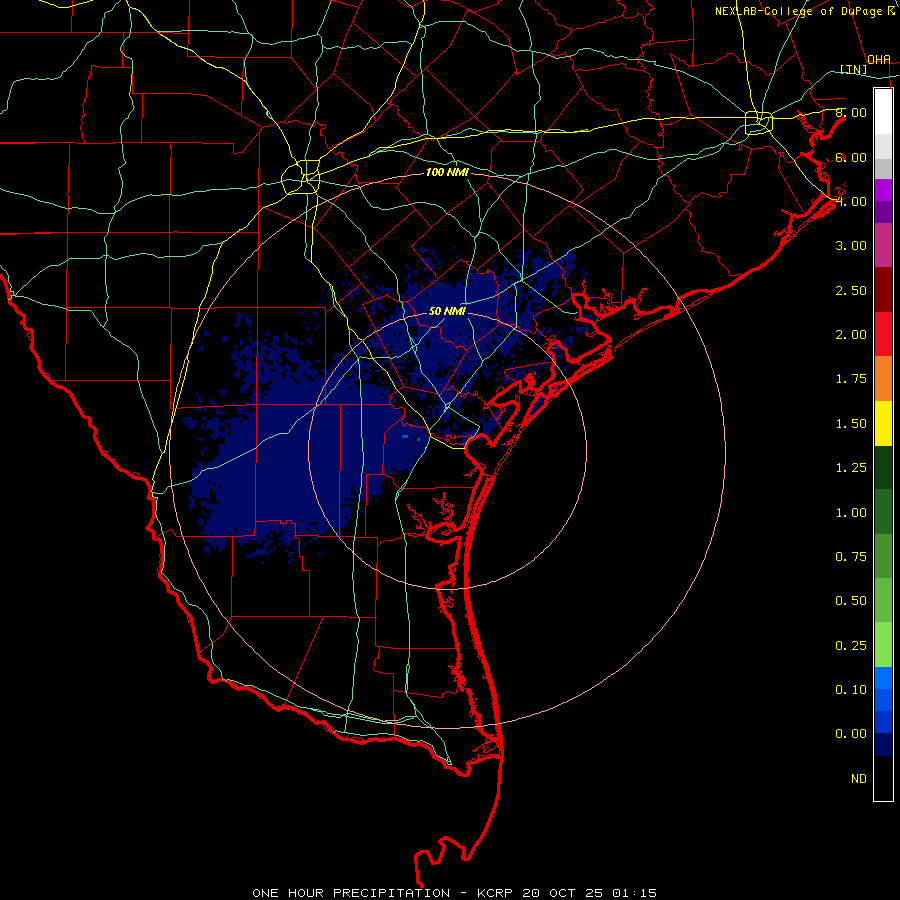This screenshot has height=900, width=900.
Task: Click the OHA product label
Action: (x=879, y=60)
